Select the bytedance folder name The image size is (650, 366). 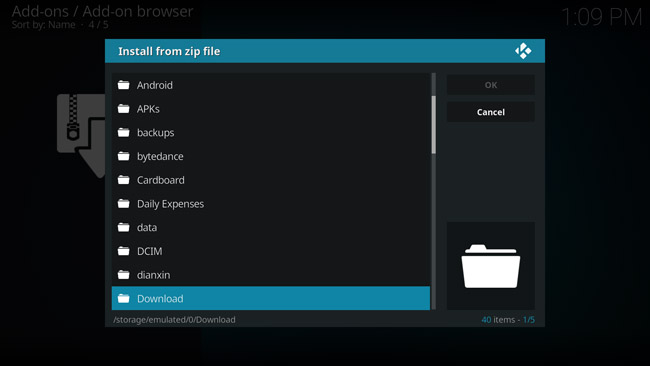click(160, 156)
